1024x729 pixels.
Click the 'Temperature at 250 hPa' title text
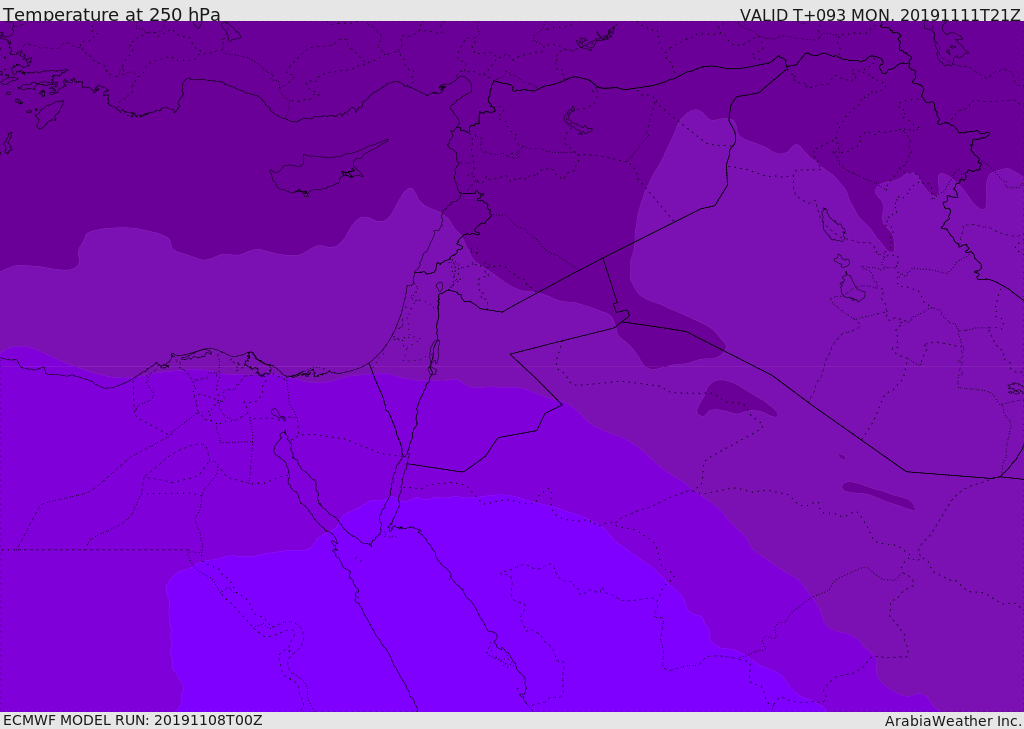tap(112, 14)
